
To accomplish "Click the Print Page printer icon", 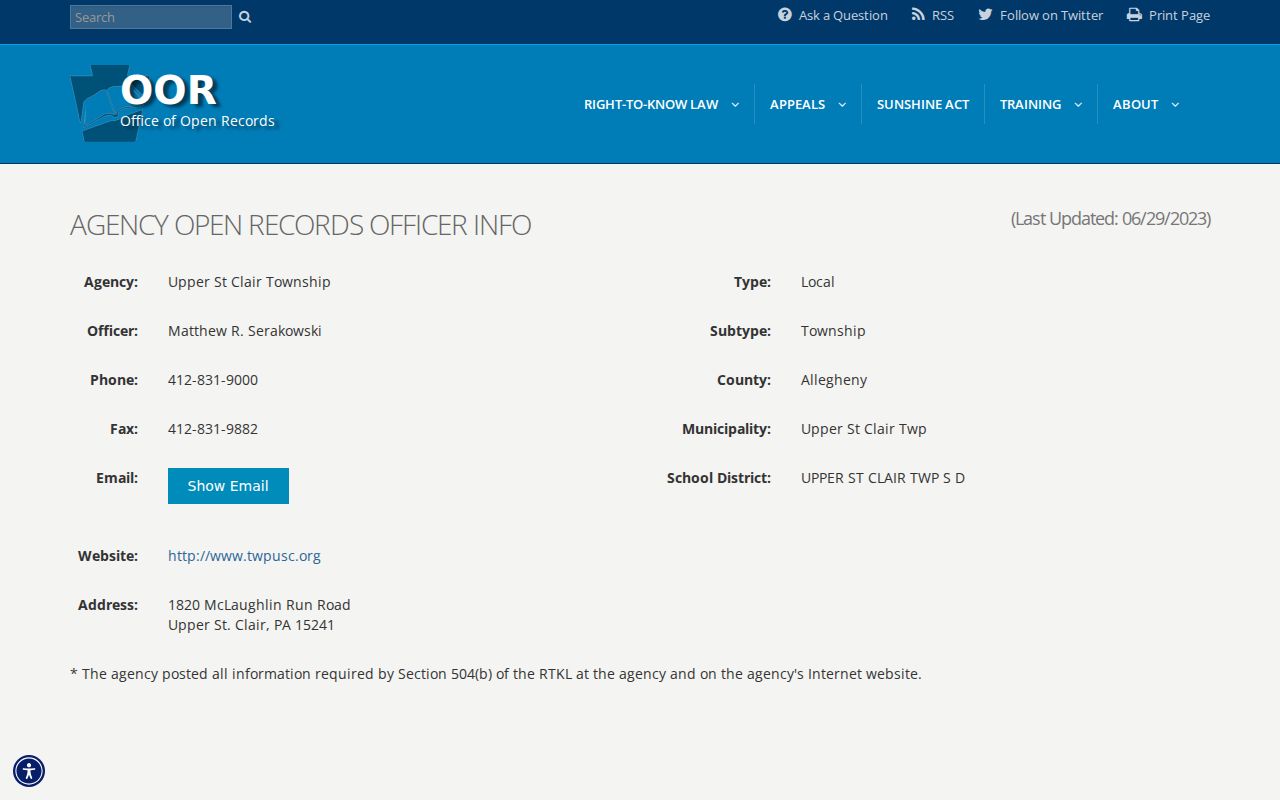I will [x=1134, y=15].
